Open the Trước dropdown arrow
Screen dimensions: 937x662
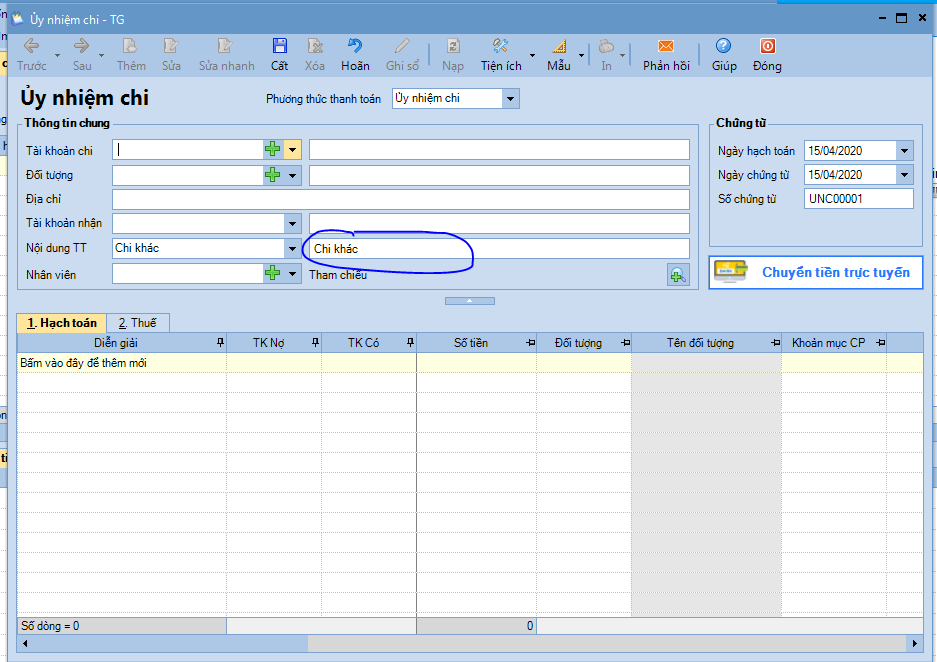[57, 56]
